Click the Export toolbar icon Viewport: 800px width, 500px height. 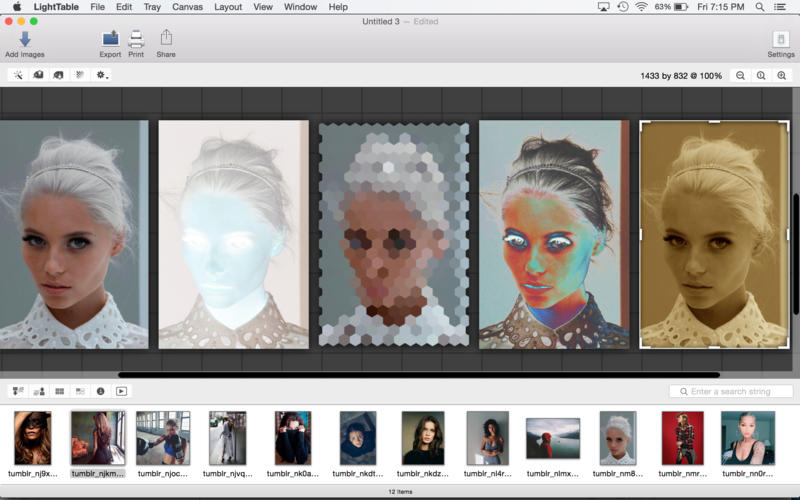(110, 39)
